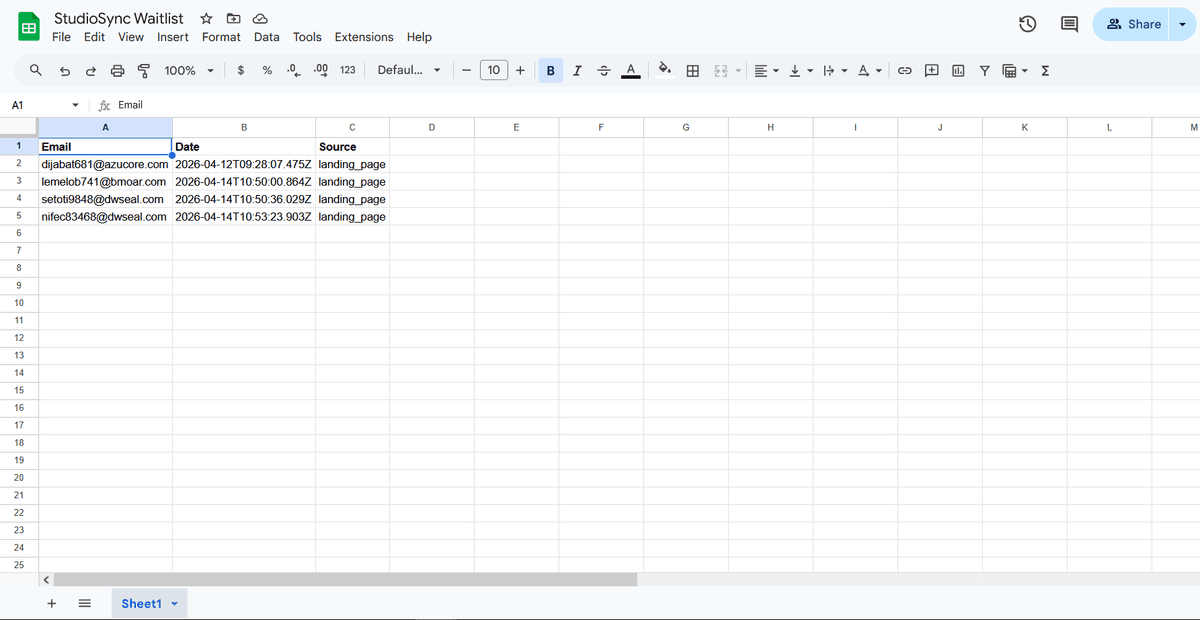
Task: Select the Format as currency icon
Action: 240,70
